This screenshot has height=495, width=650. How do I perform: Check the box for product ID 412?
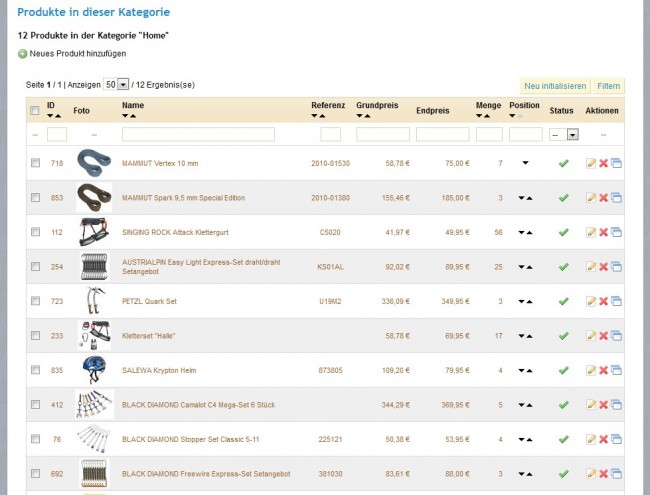point(36,404)
